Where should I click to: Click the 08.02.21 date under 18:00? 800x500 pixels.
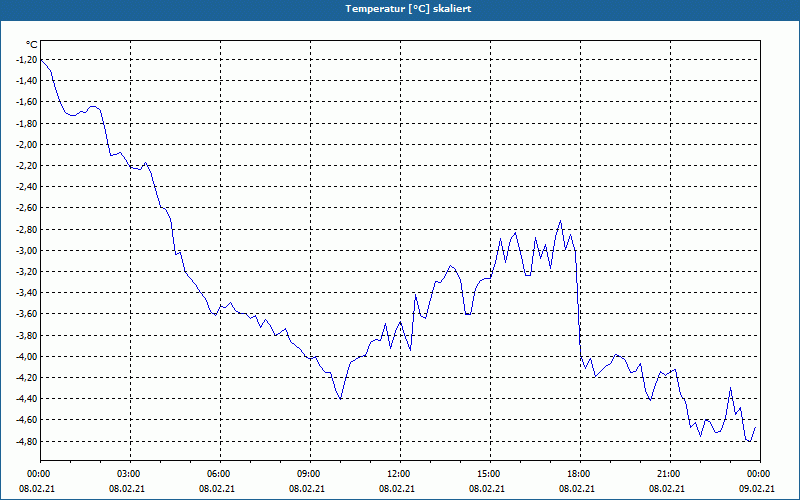tap(577, 489)
